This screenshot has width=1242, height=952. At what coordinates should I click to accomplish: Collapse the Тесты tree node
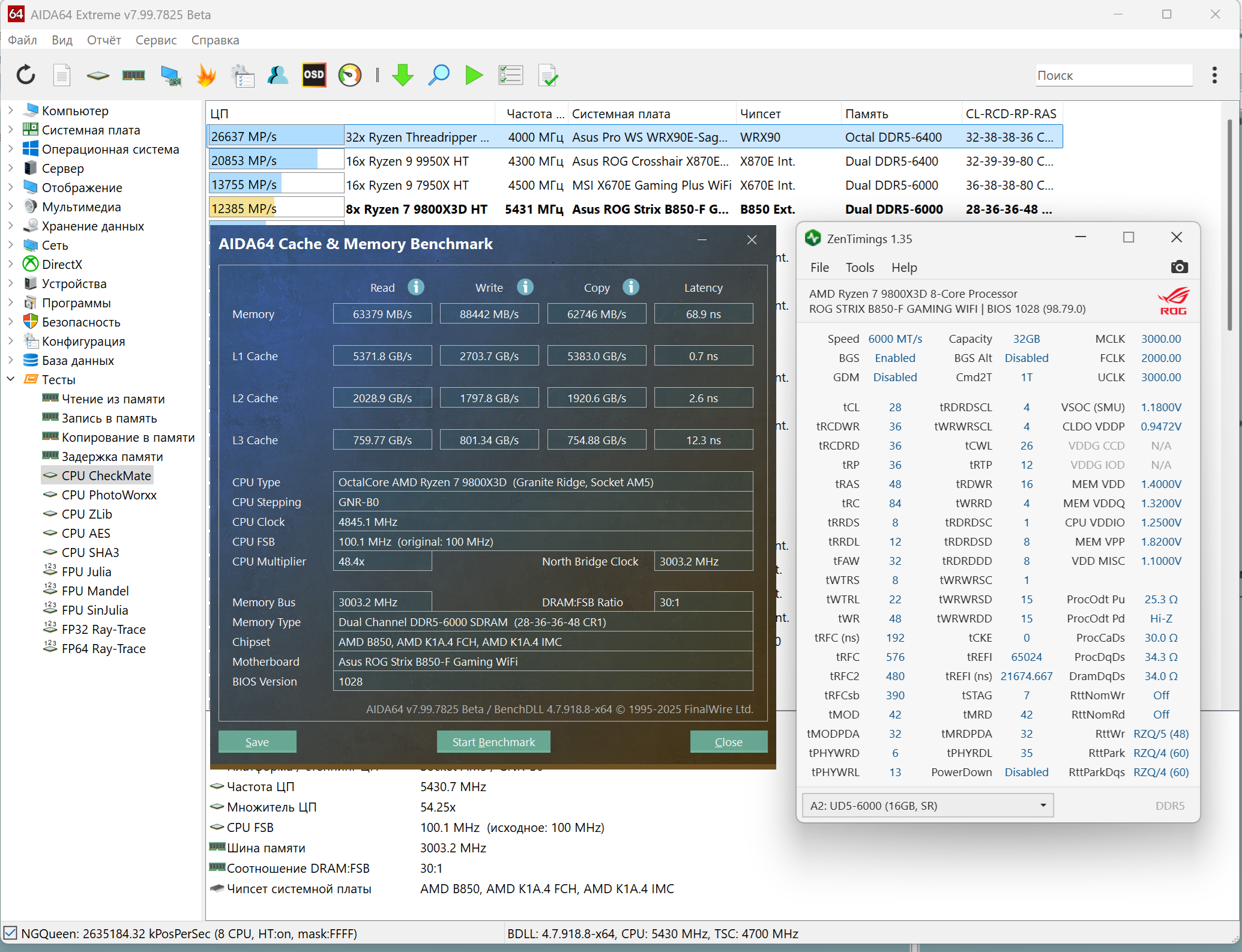11,379
